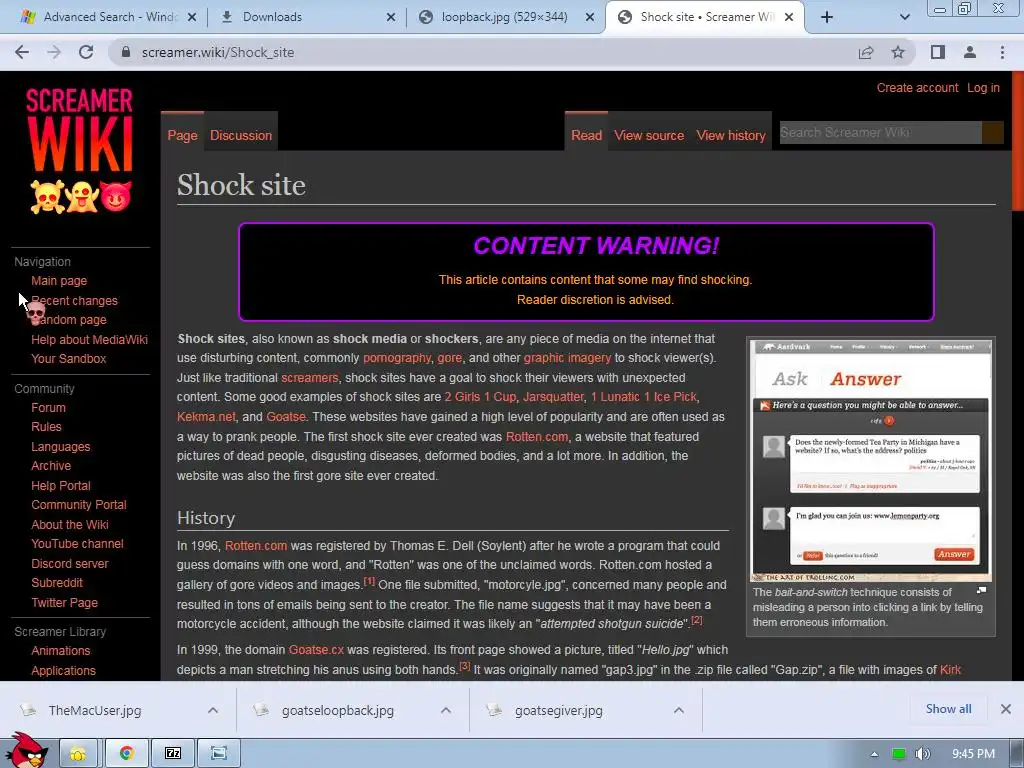Click Show all downloads
Screen dimensions: 1024x768
(948, 709)
